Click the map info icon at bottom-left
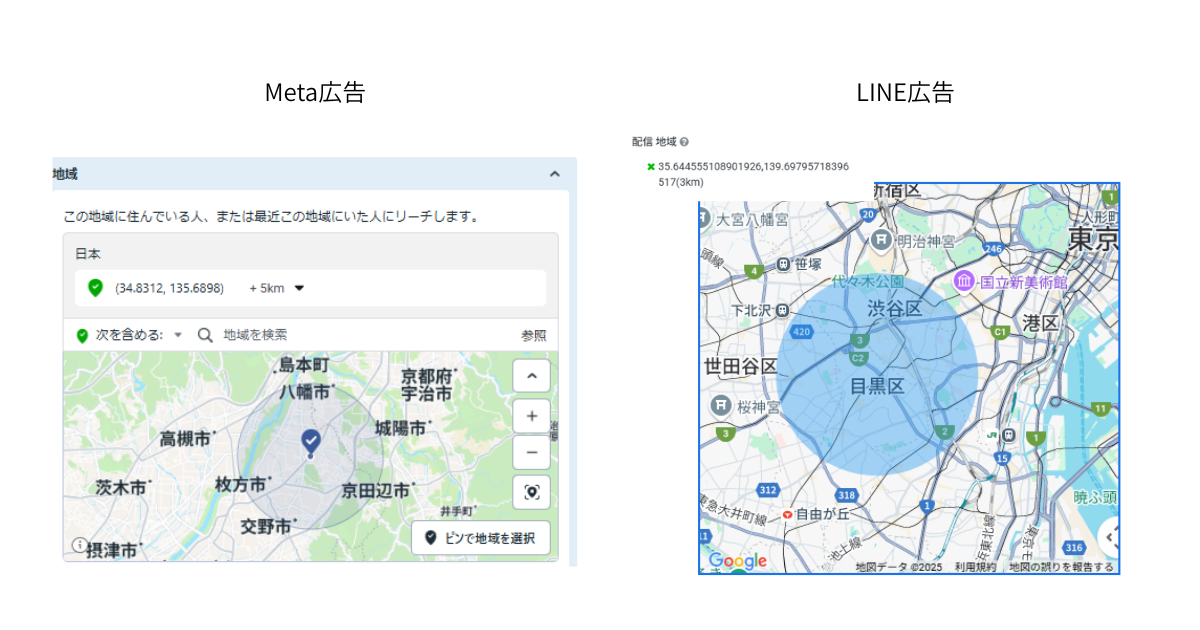 coord(78,545)
